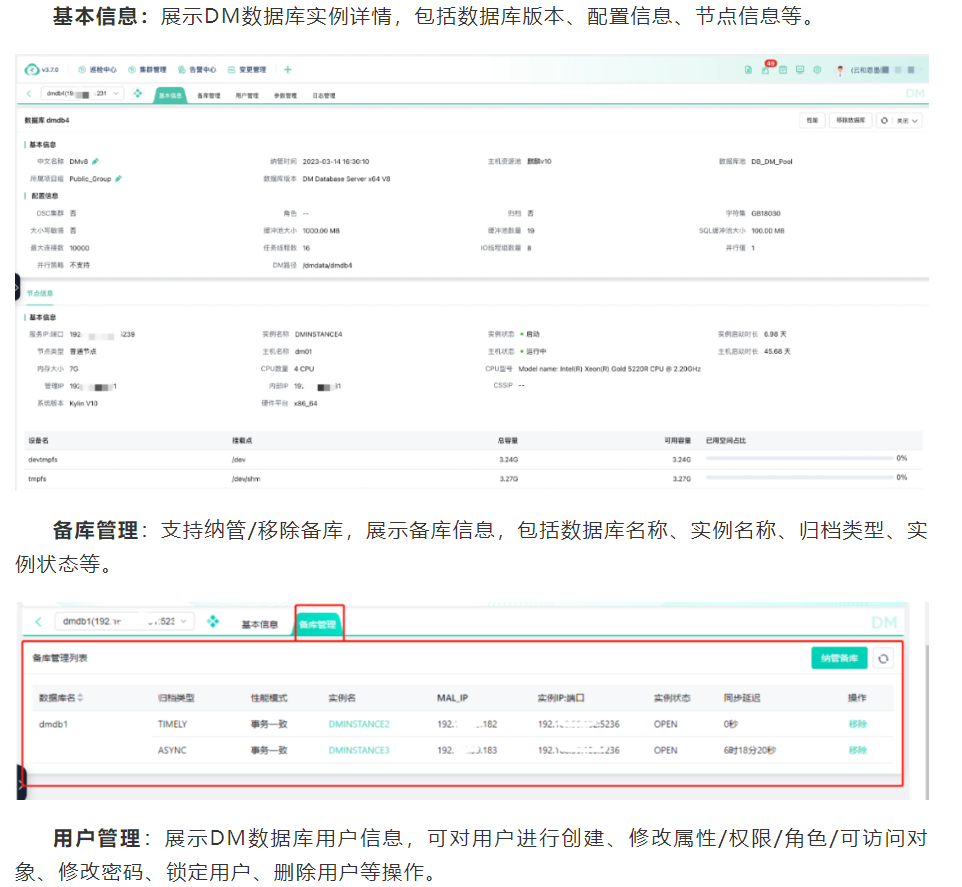Switch to the 参数管理 tab

coord(285,96)
